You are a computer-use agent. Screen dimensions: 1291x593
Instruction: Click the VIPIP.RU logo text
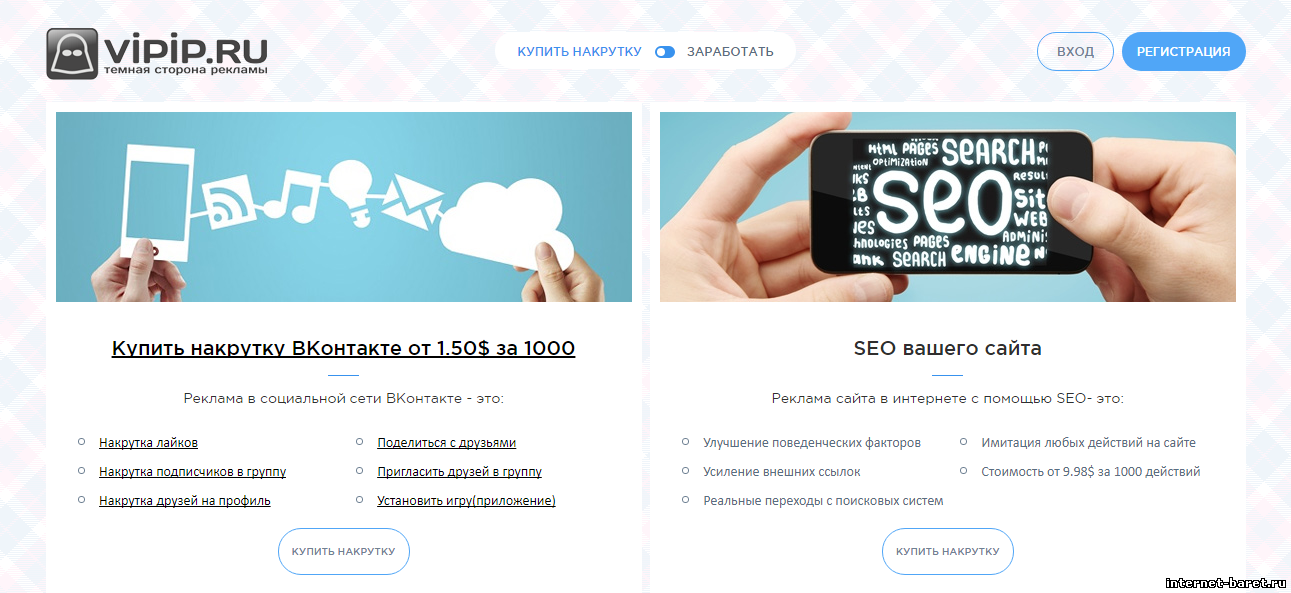click(185, 48)
